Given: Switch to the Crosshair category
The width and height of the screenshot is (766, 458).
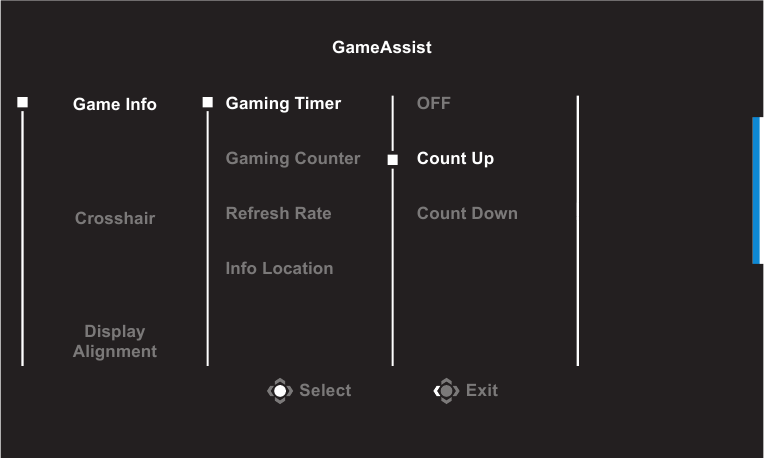Looking at the screenshot, I should point(115,218).
